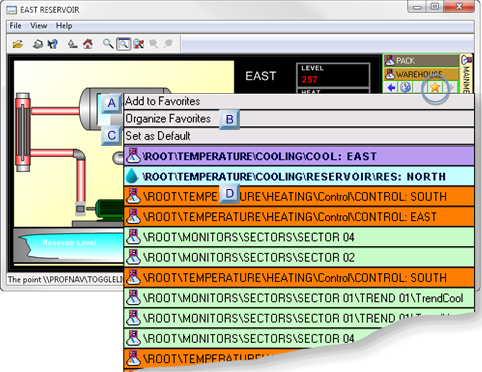Click the open folder toolbar icon
Screen dimensions: 482x372
(18, 44)
